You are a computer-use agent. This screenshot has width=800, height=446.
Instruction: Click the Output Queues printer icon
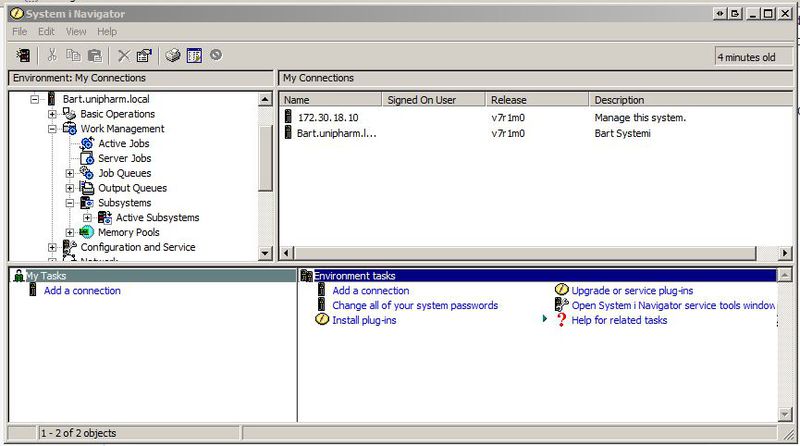pos(87,188)
